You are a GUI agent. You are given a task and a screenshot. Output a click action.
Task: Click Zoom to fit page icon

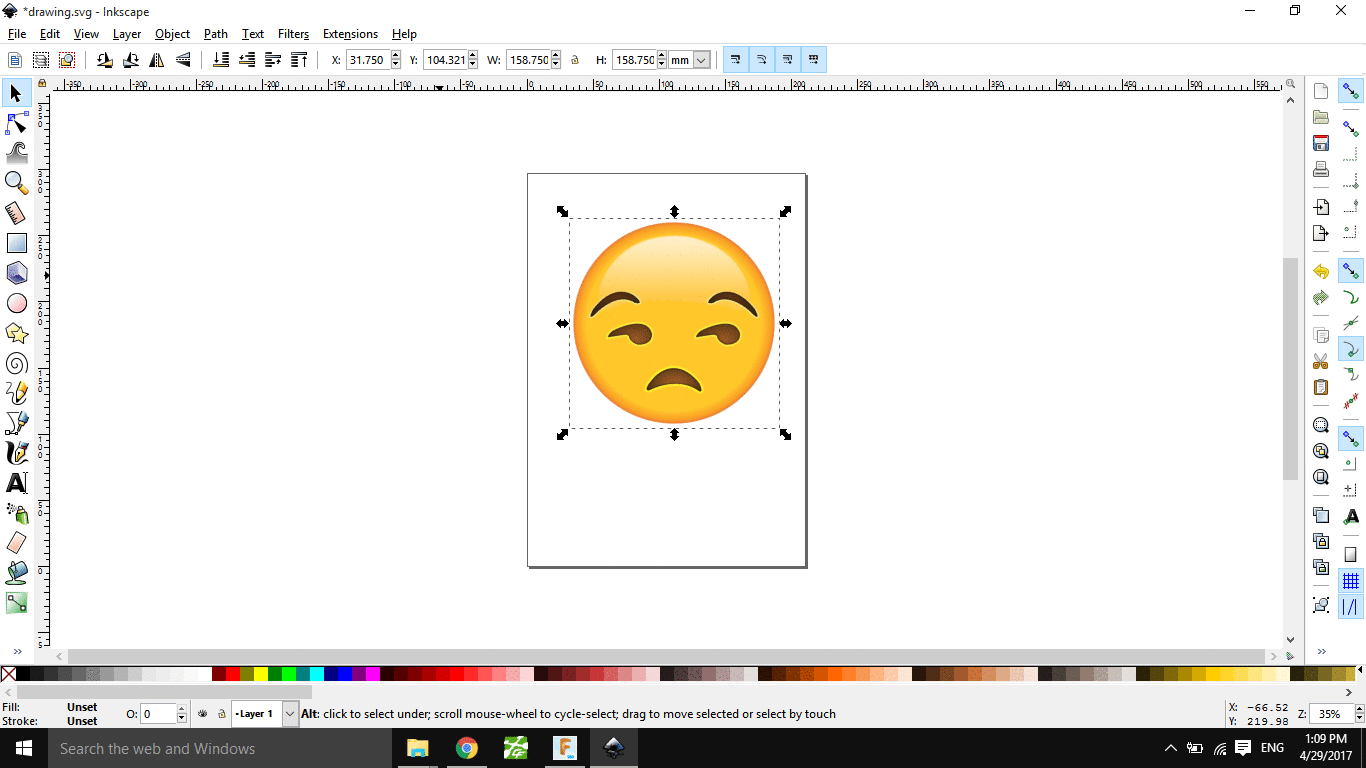(x=1321, y=477)
